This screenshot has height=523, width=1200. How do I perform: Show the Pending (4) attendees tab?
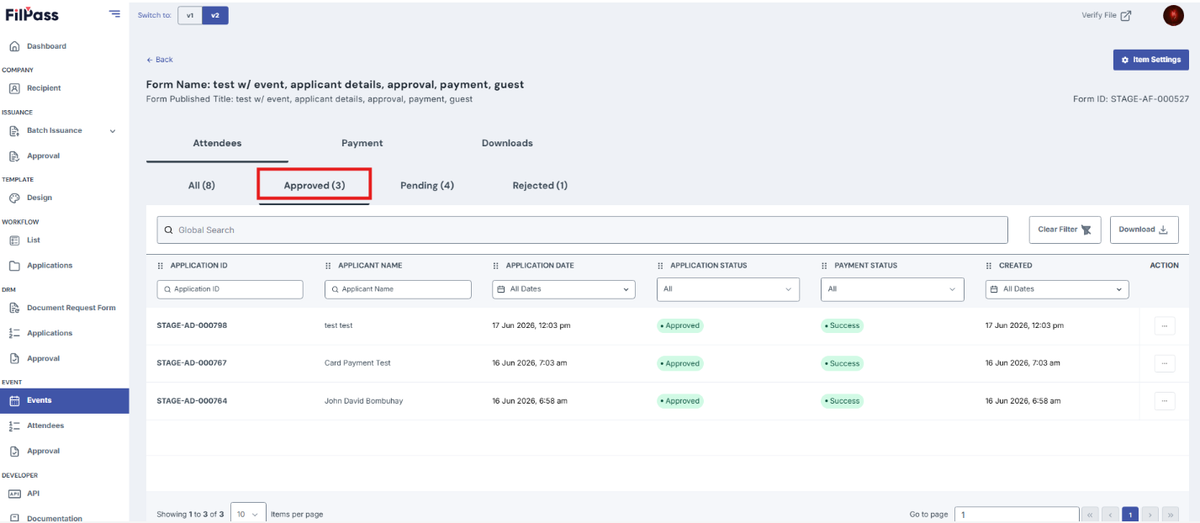point(427,185)
